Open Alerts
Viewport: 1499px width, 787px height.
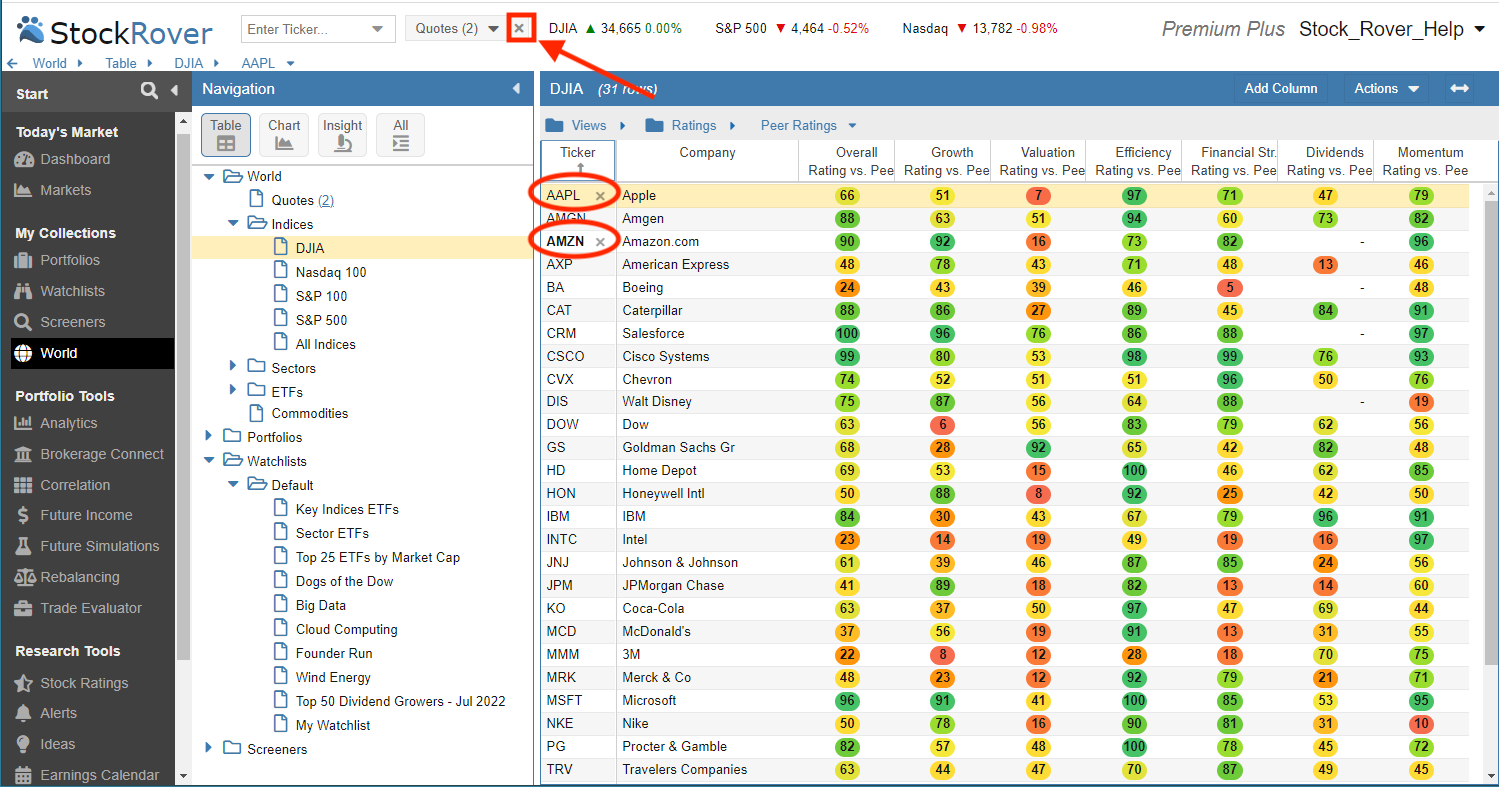[x=44, y=713]
